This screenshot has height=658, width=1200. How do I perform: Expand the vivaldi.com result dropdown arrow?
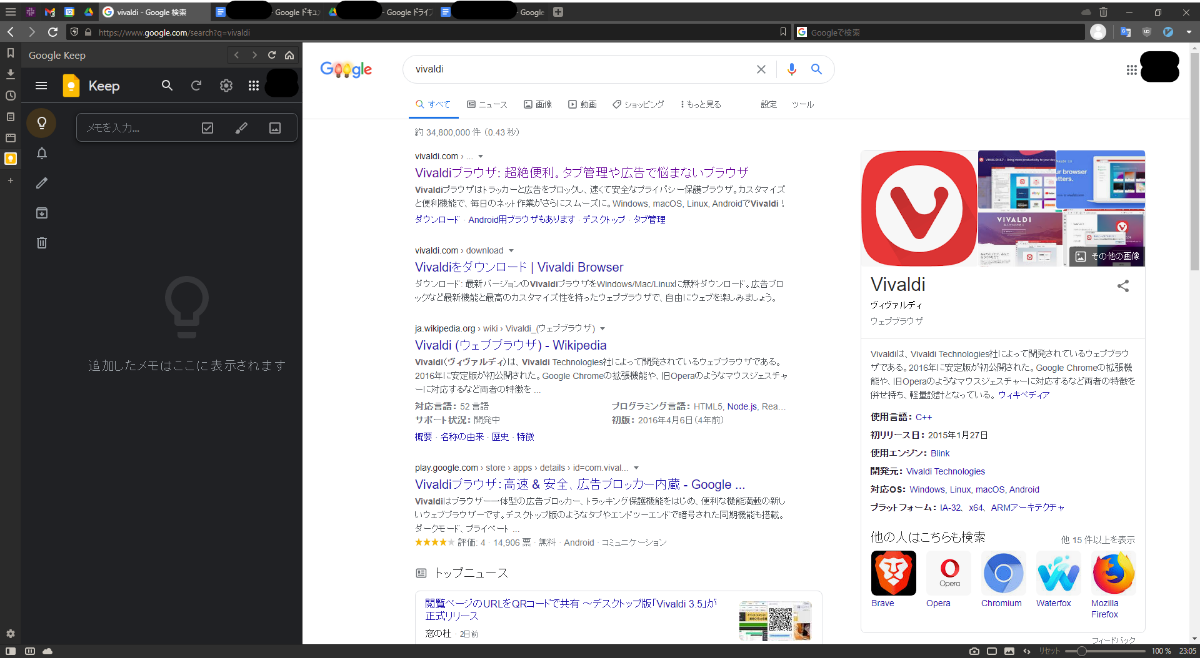pos(481,156)
